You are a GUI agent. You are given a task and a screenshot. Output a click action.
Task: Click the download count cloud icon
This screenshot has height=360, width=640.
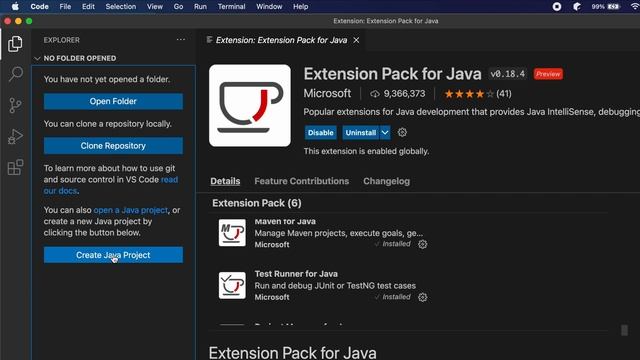click(374, 94)
